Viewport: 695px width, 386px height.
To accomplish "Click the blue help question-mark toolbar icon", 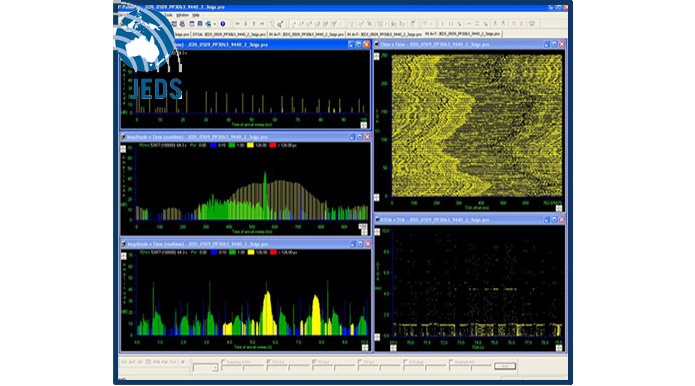I will click(x=223, y=23).
